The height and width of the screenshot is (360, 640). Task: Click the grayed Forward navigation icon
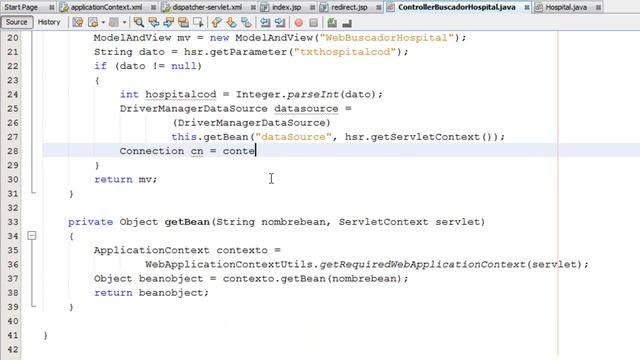pyautogui.click(x=114, y=22)
